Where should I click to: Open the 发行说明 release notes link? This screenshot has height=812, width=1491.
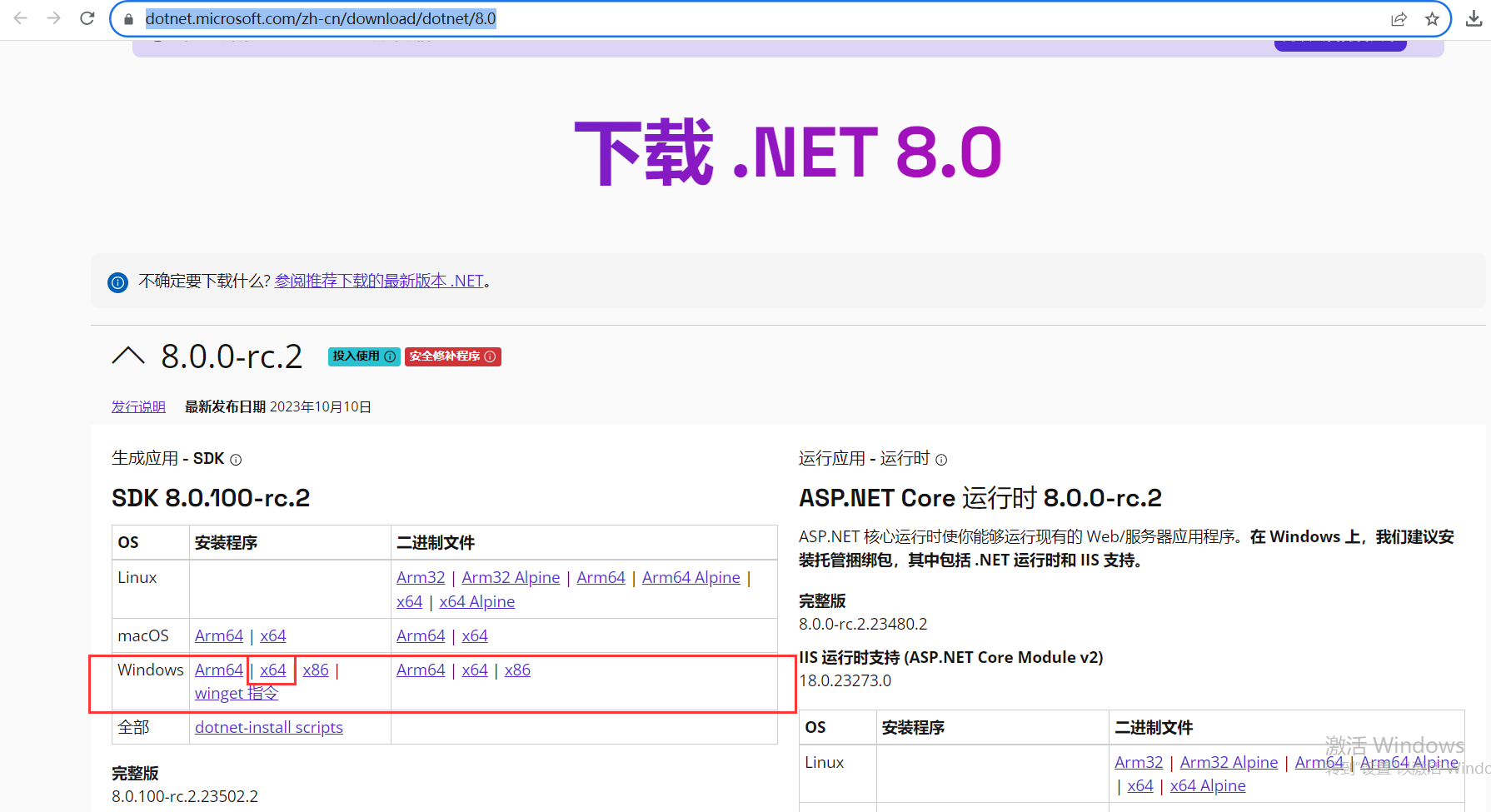[138, 406]
